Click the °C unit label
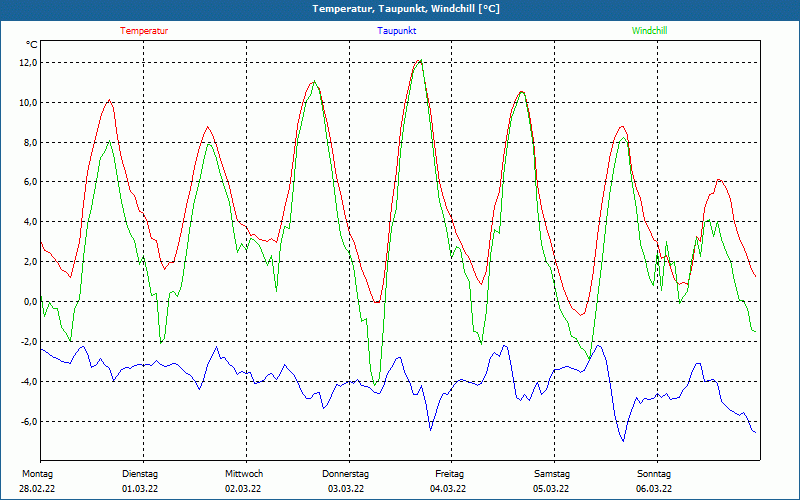 point(32,45)
